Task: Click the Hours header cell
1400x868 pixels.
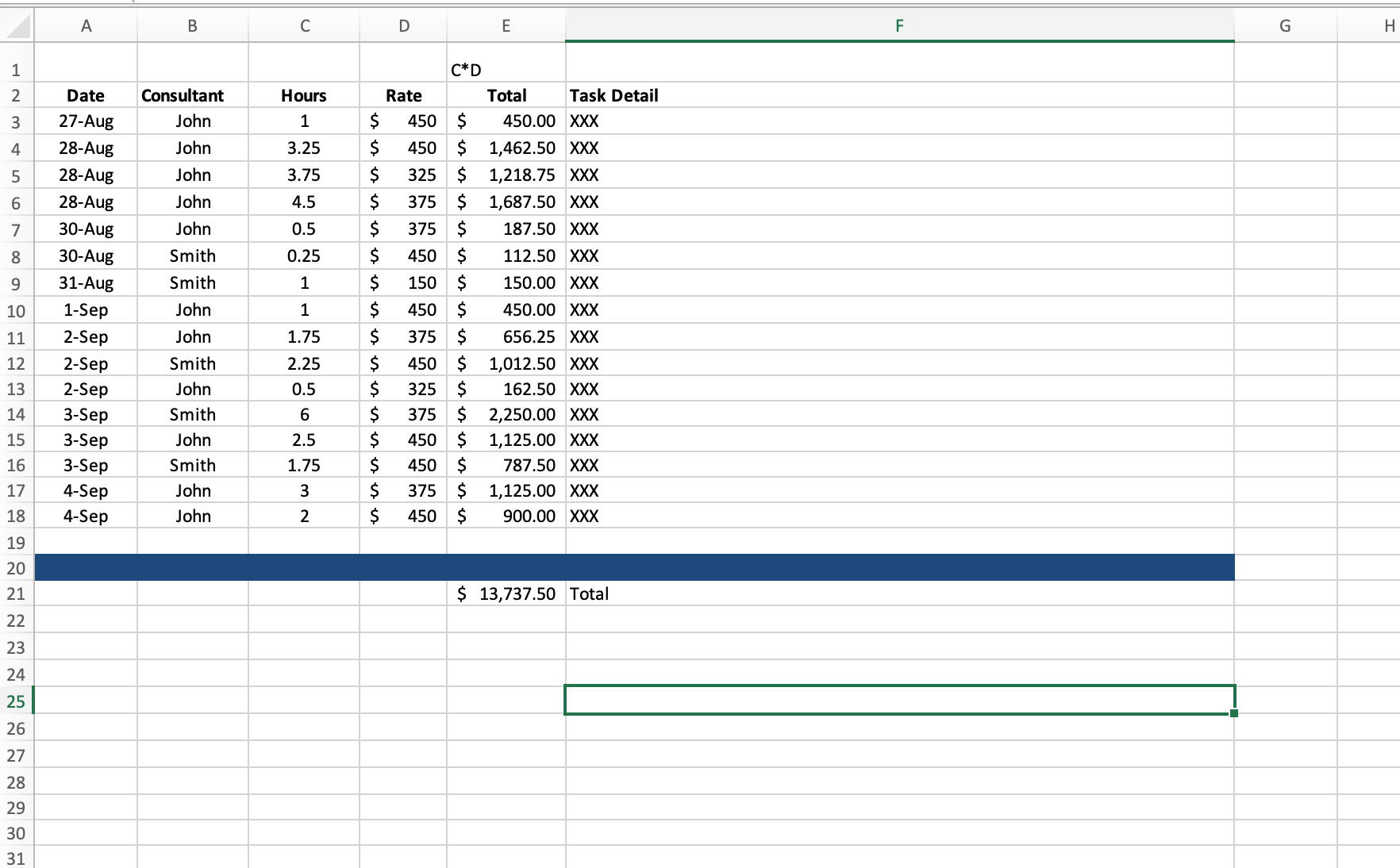Action: coord(304,95)
